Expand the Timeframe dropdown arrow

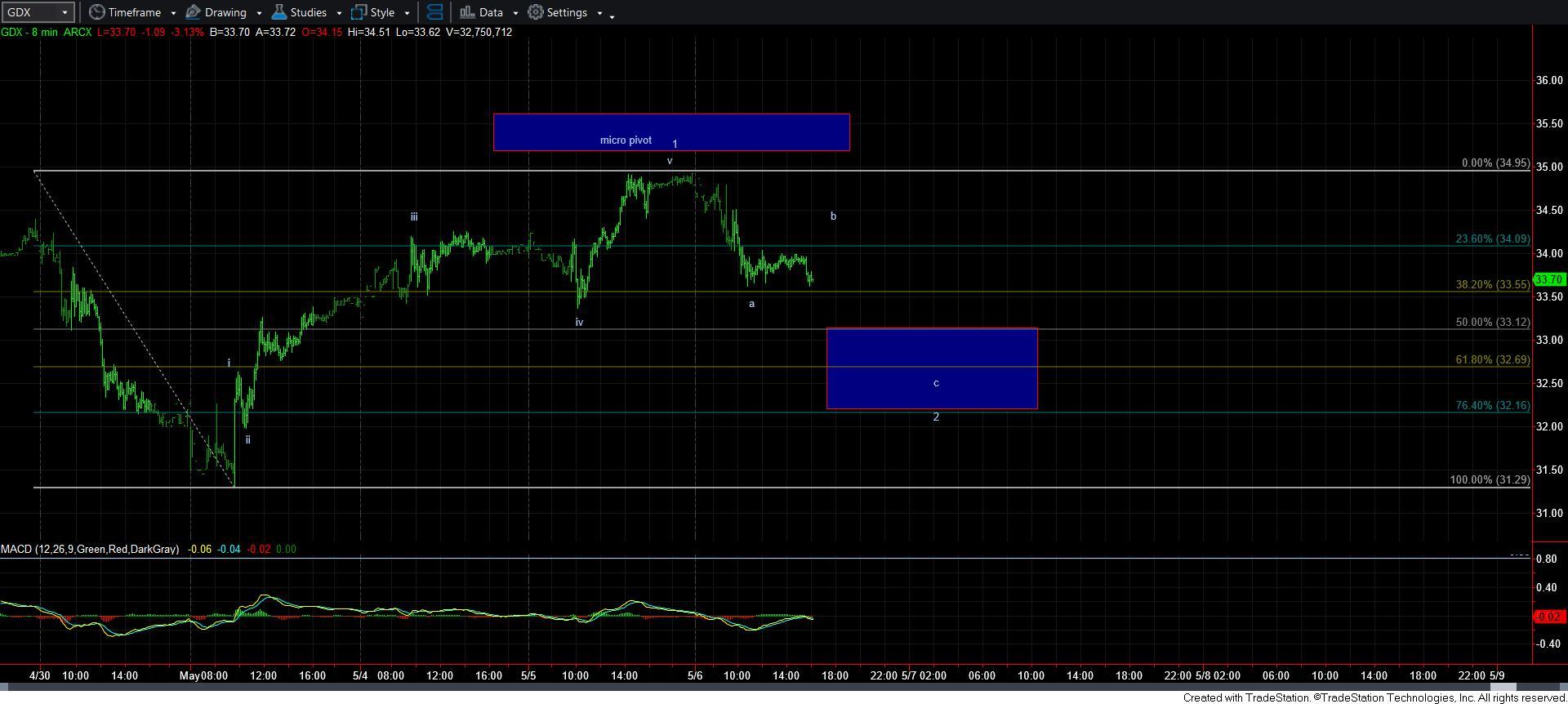pyautogui.click(x=173, y=13)
